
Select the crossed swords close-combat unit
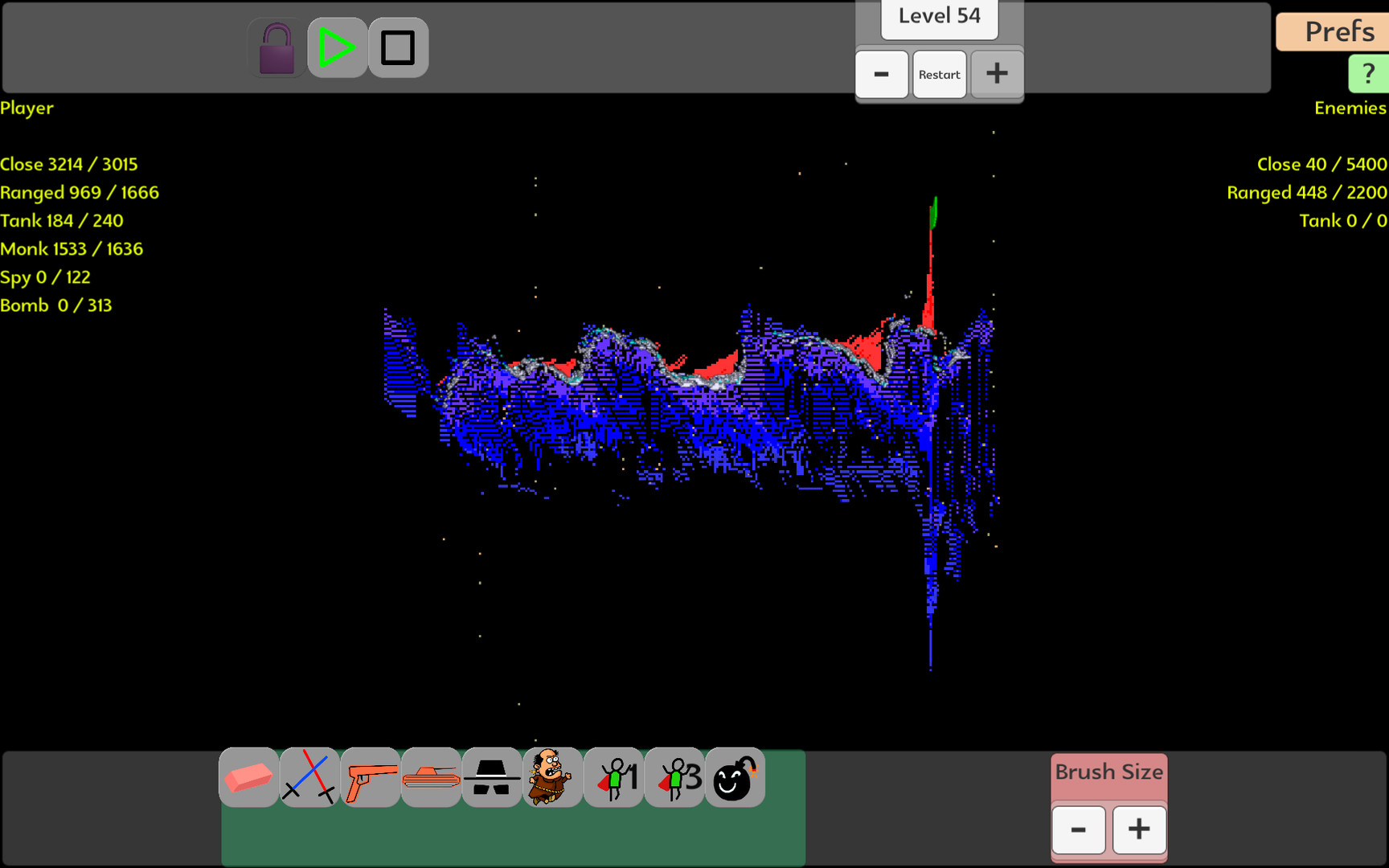pos(309,777)
